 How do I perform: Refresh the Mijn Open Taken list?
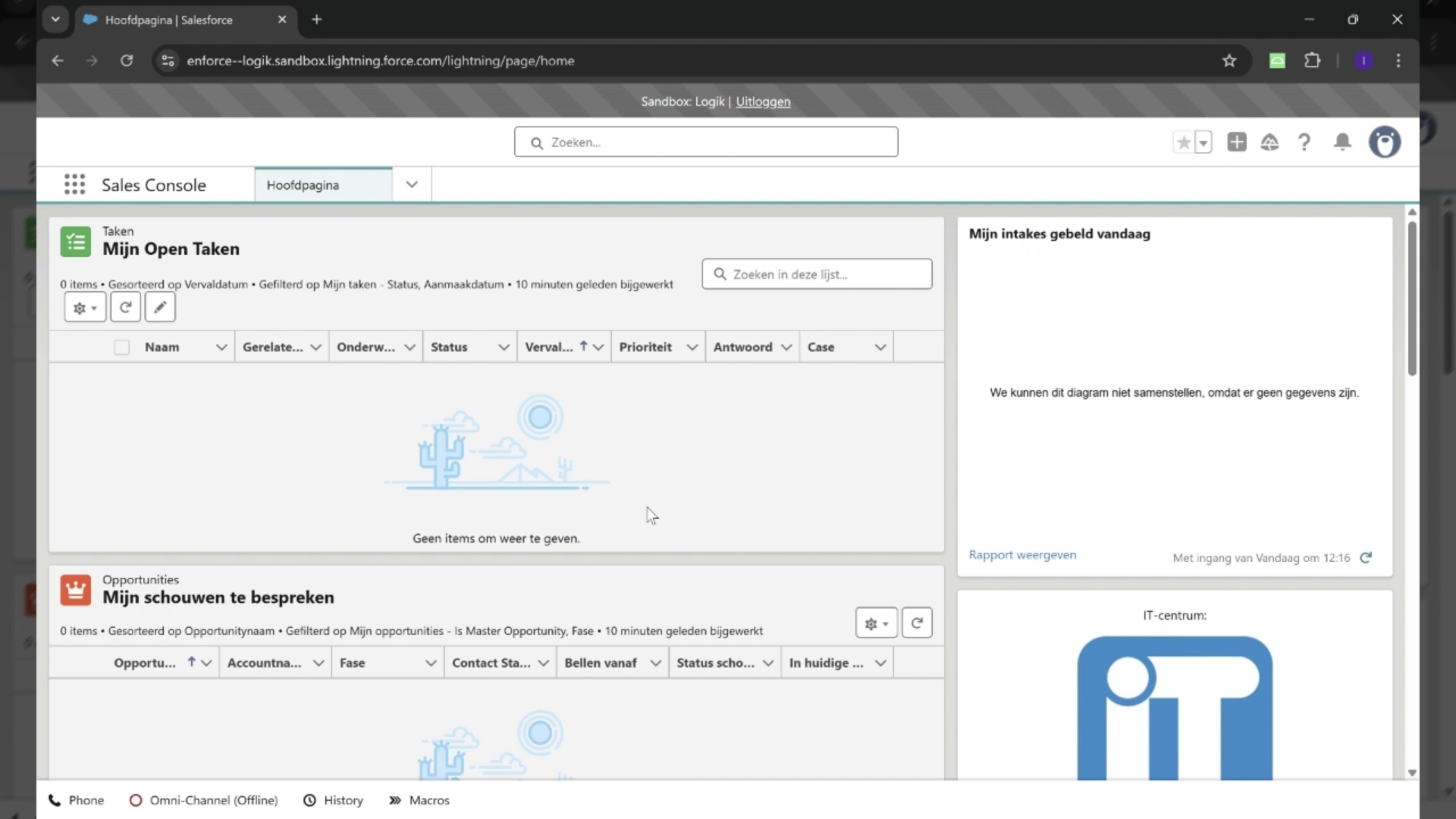(x=124, y=307)
